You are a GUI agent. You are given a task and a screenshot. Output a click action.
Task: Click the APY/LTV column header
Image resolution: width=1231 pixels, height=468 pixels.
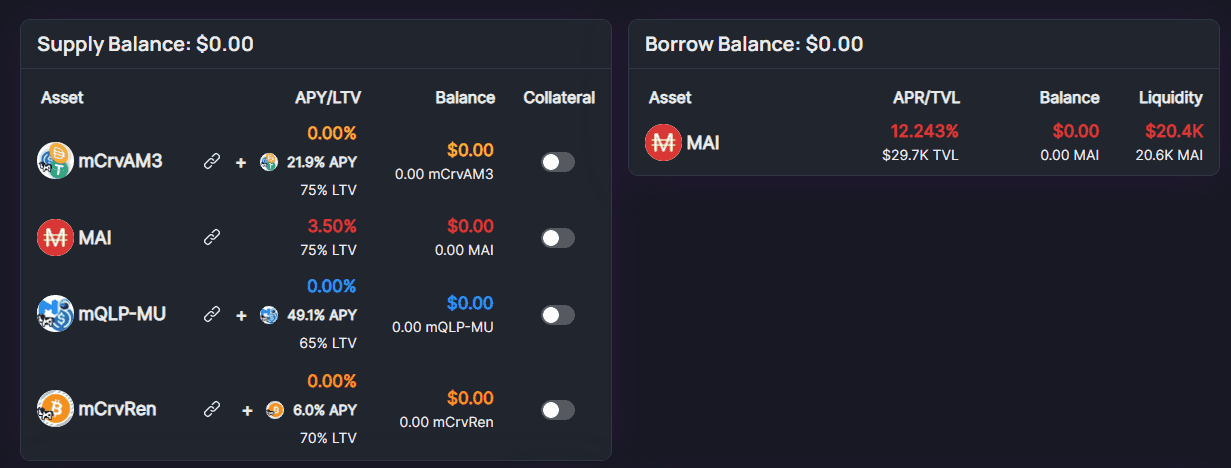(328, 98)
